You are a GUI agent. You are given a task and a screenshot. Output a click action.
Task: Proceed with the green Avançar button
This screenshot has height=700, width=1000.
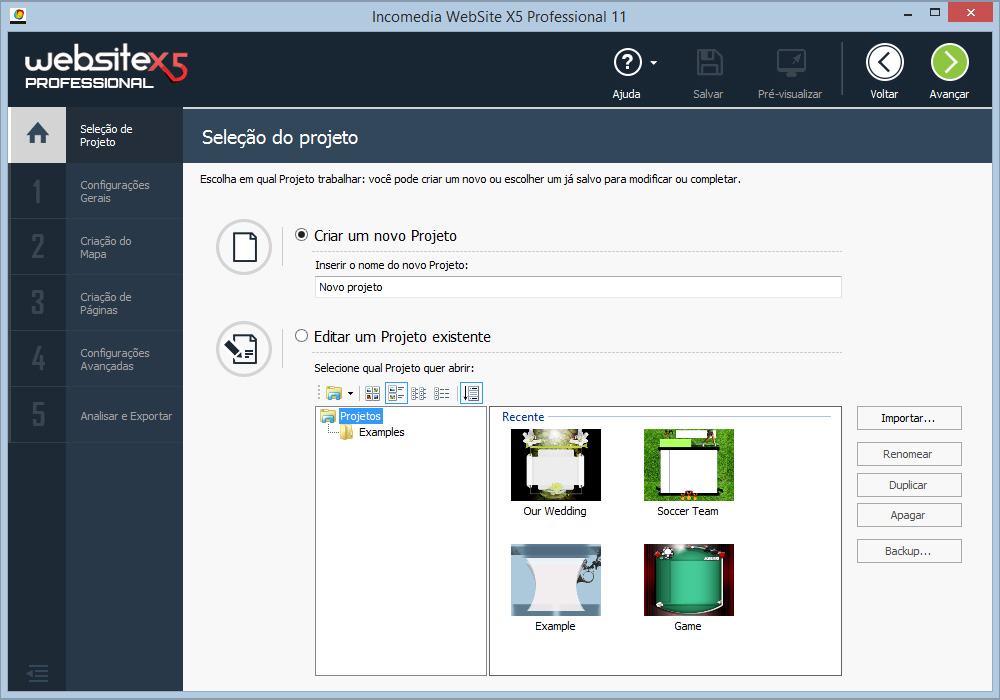(950, 62)
